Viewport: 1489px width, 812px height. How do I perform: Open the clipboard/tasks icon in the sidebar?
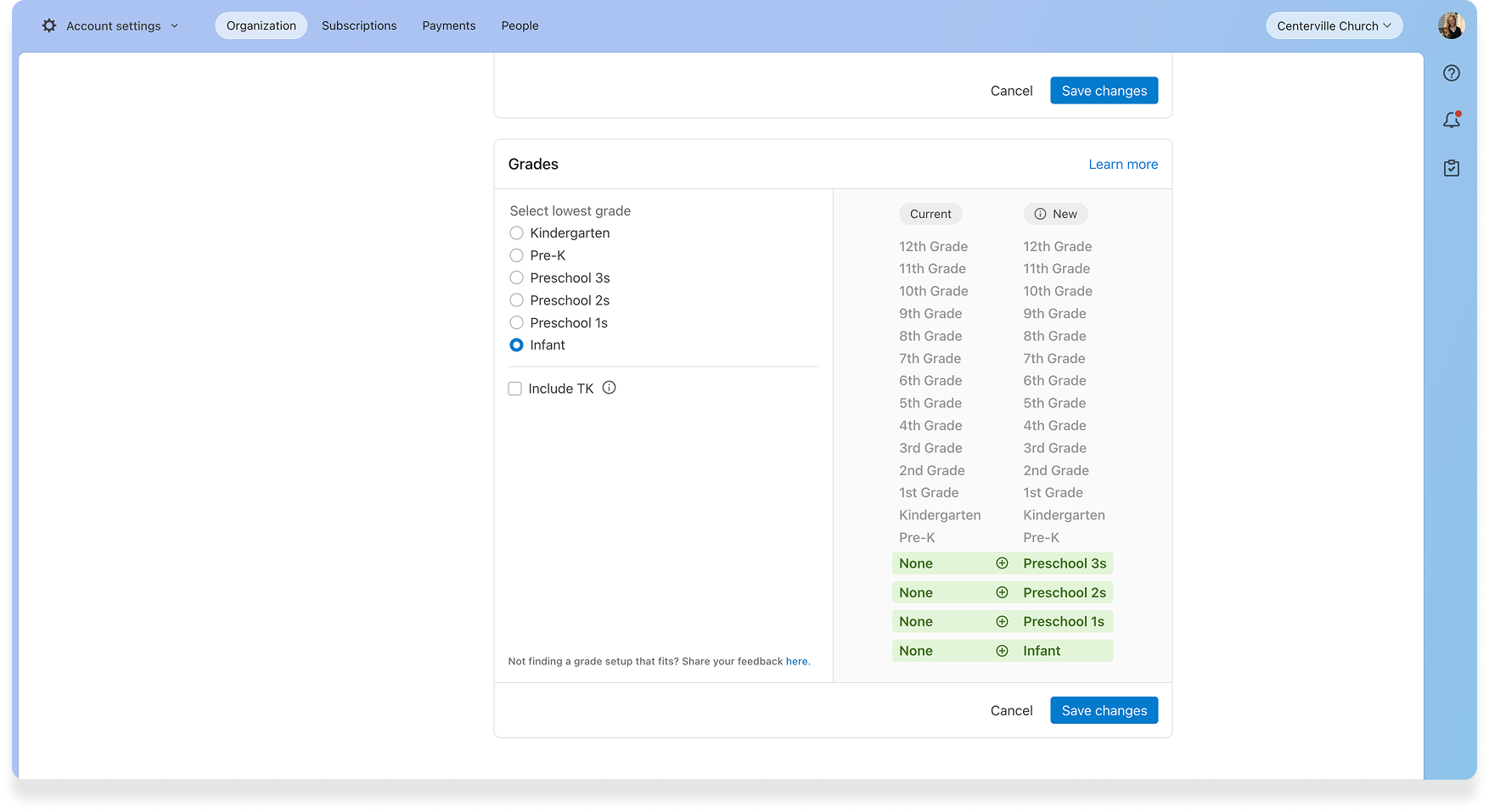[1452, 167]
